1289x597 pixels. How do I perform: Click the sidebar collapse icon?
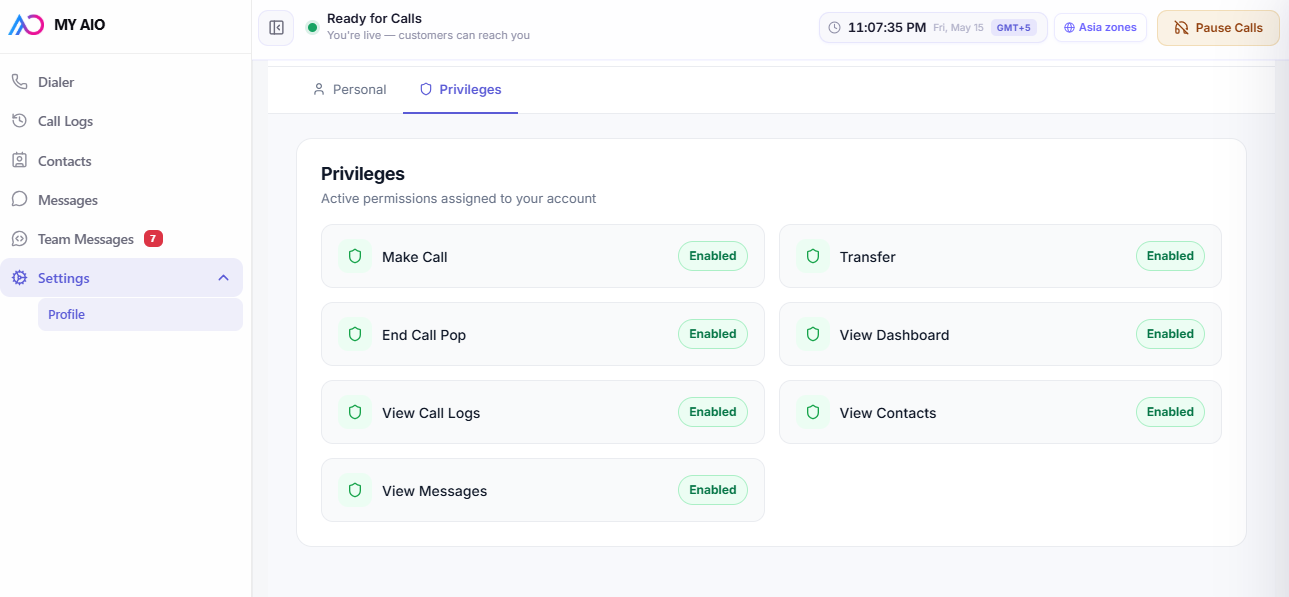(x=276, y=28)
